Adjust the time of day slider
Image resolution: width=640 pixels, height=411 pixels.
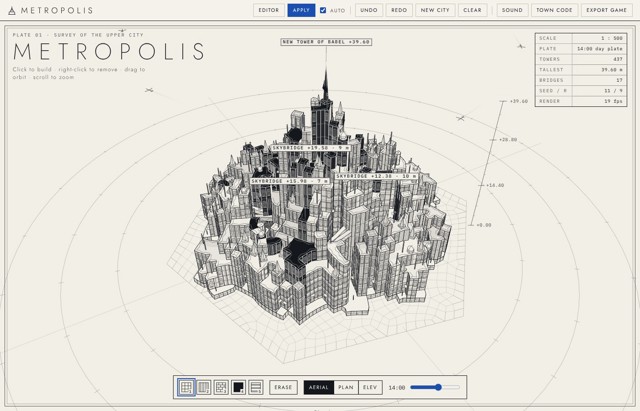coord(435,387)
